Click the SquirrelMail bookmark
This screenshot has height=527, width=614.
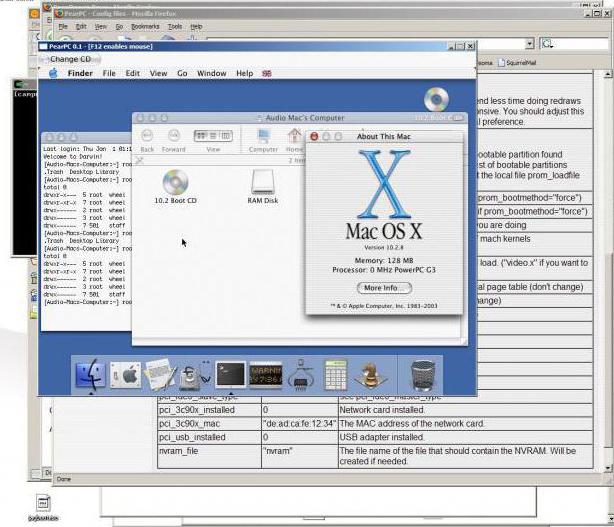point(517,63)
